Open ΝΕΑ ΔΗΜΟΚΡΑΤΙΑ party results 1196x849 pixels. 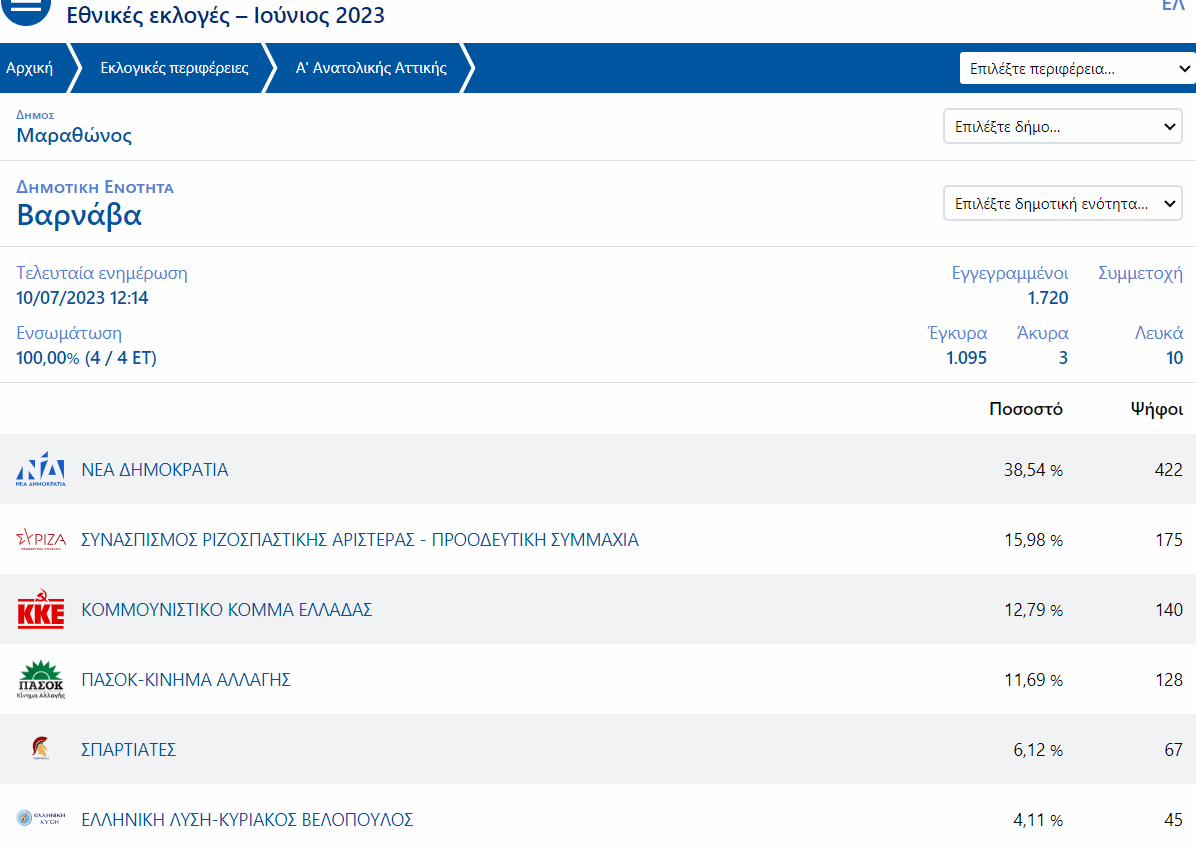[155, 470]
